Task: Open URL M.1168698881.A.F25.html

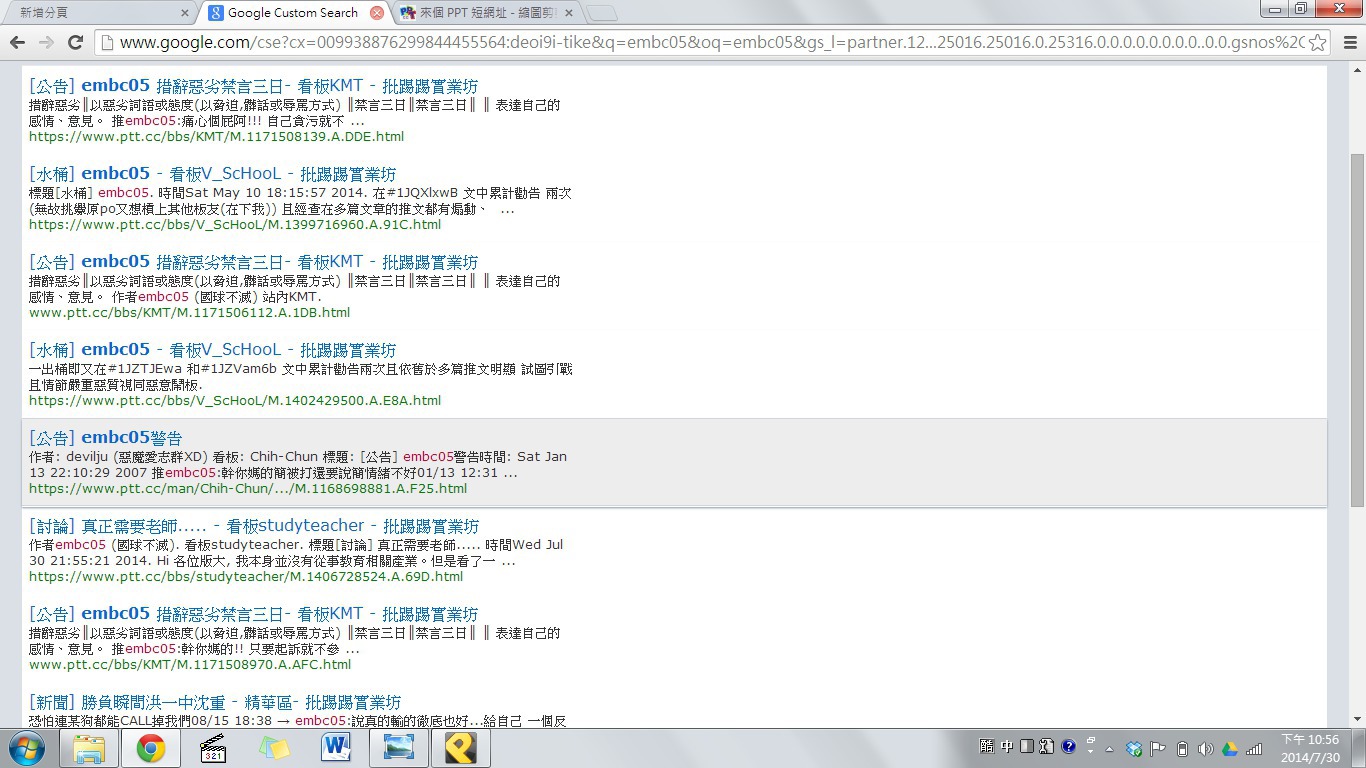Action: click(x=248, y=488)
